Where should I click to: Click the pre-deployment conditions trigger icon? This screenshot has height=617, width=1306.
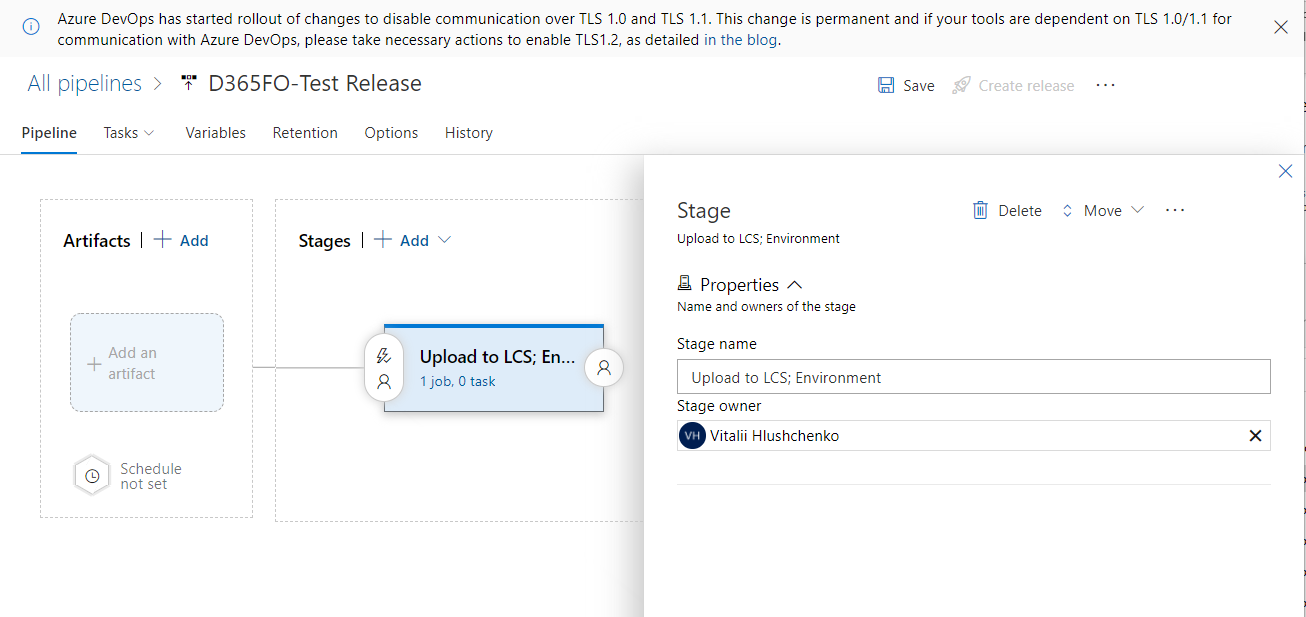coord(383,356)
